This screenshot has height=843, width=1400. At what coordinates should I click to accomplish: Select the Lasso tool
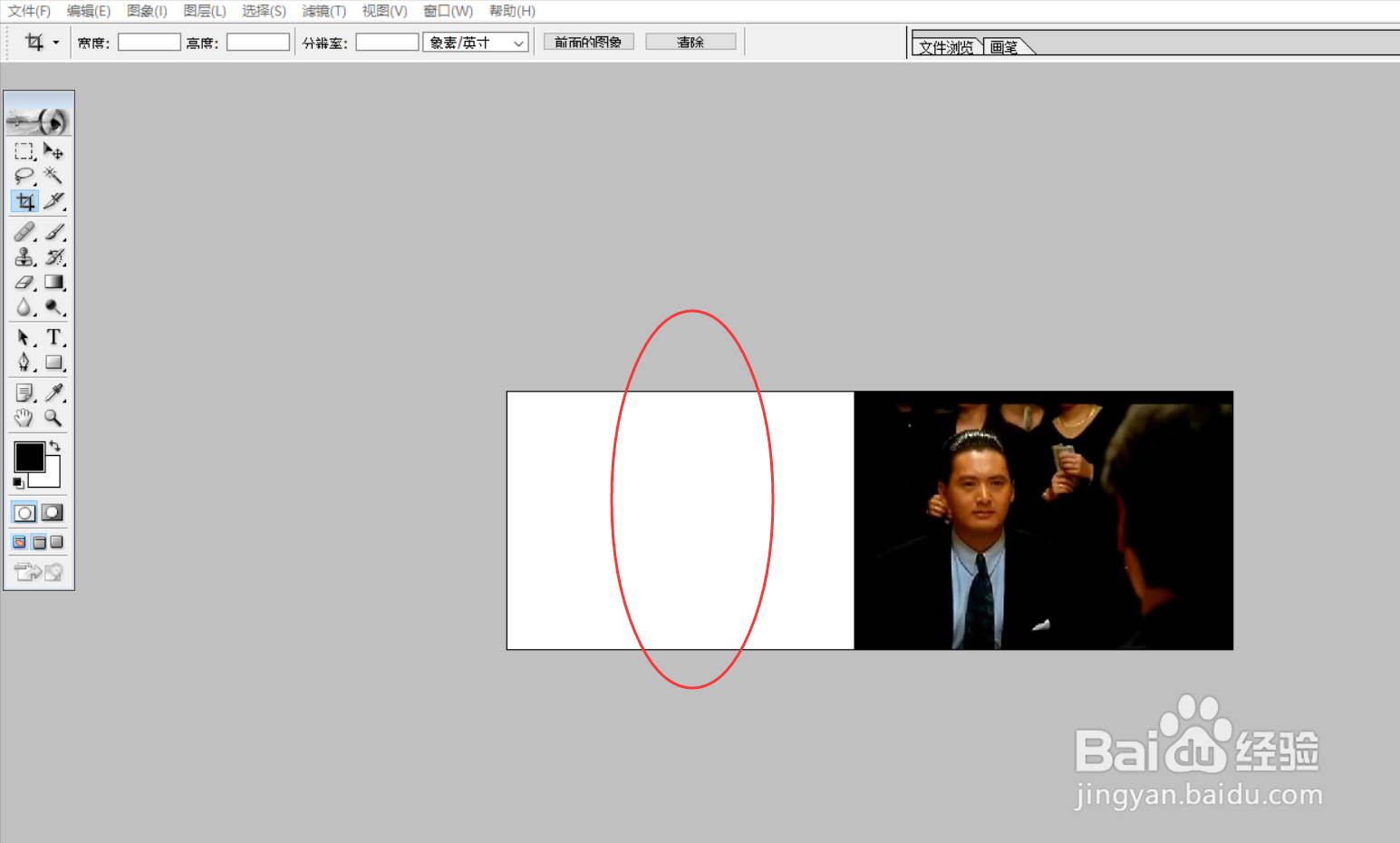(24, 176)
